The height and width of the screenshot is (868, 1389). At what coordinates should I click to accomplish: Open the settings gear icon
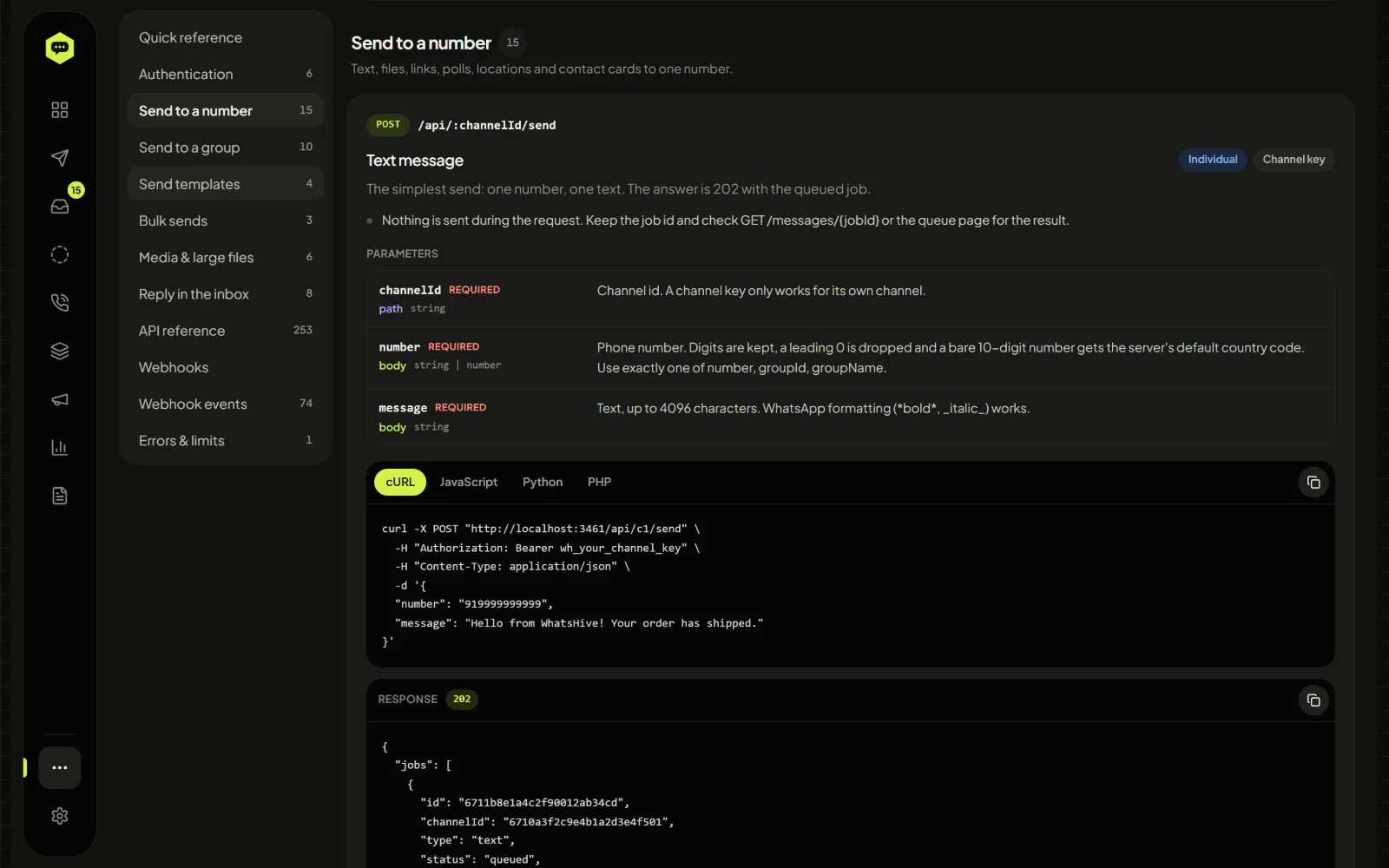pos(60,816)
